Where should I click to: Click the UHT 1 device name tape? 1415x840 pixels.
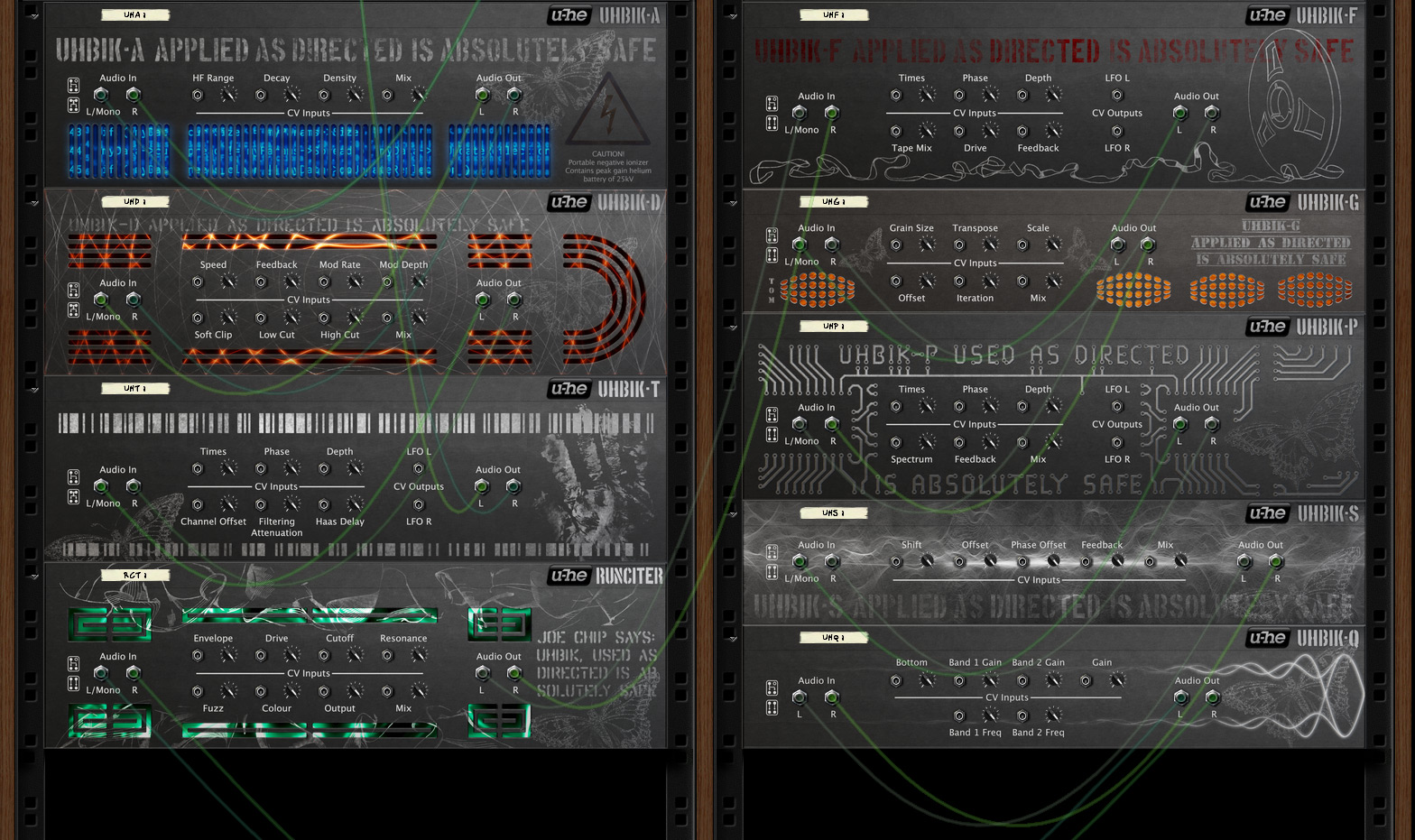pos(135,388)
